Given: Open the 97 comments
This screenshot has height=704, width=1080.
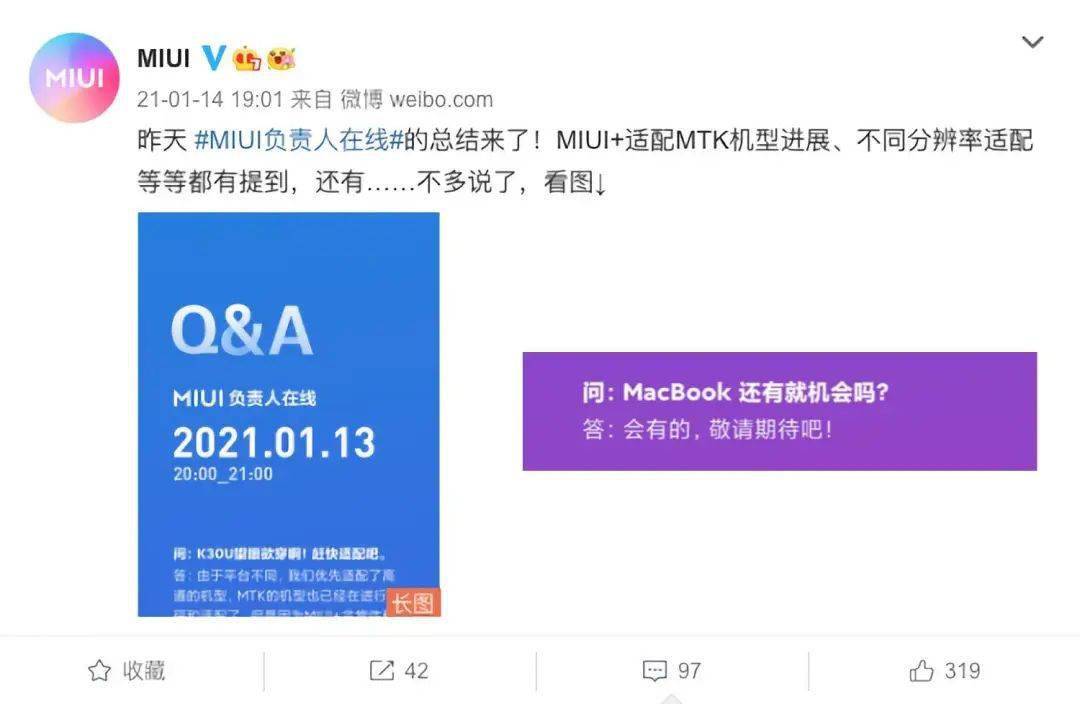Looking at the screenshot, I should coord(689,670).
